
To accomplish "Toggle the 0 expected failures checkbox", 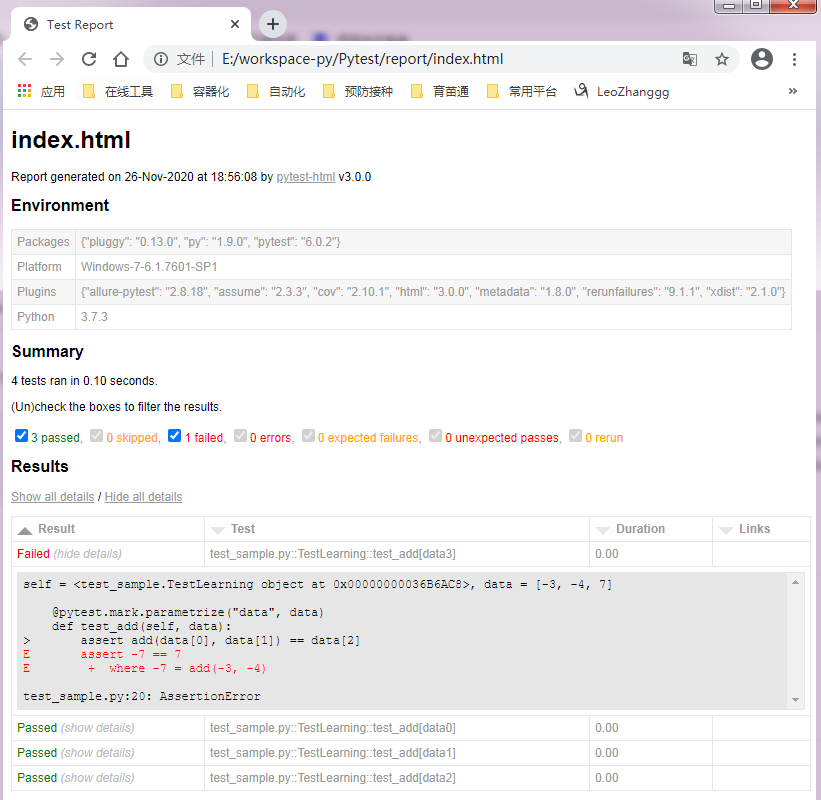I will click(308, 436).
